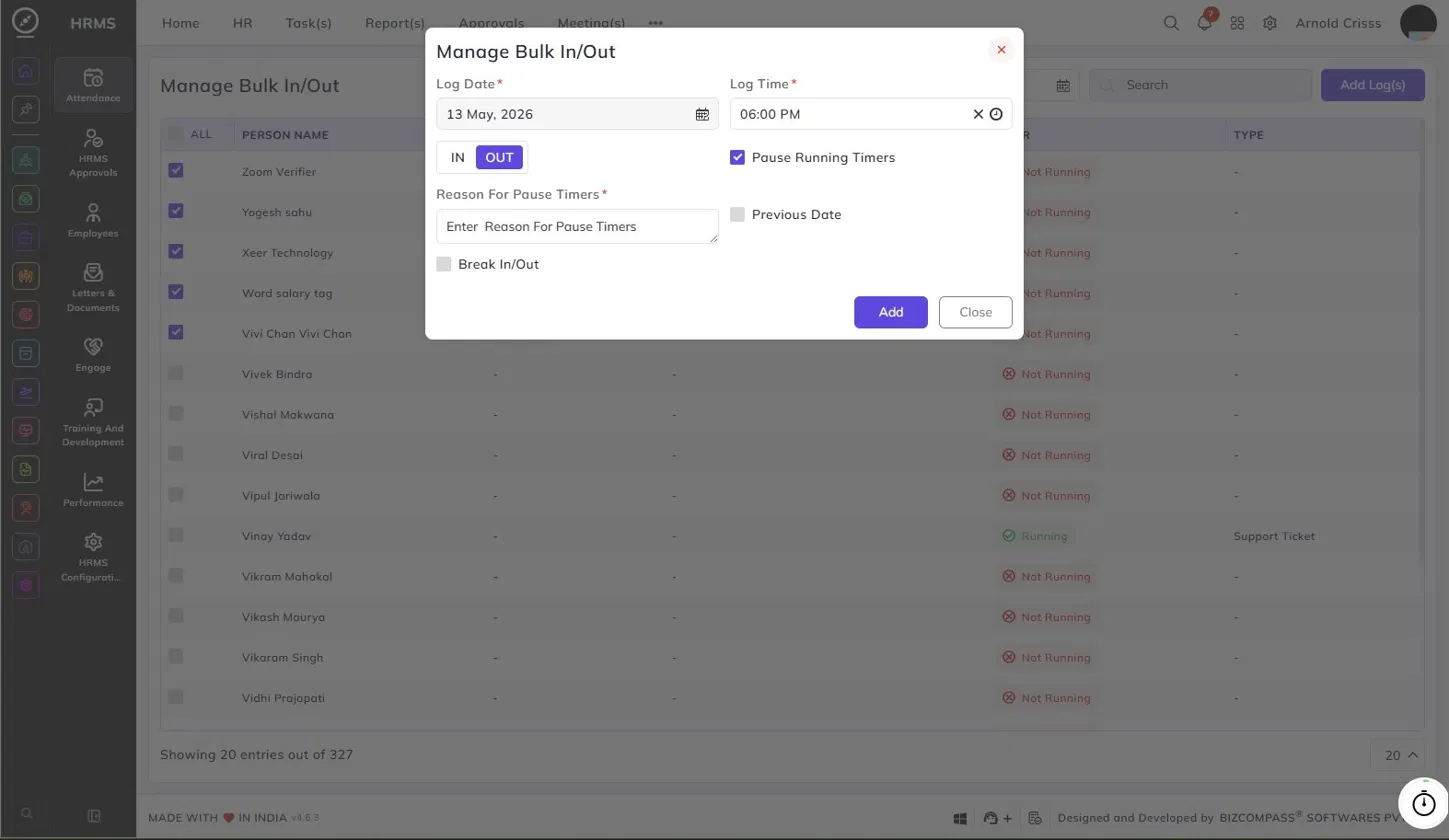The width and height of the screenshot is (1449, 840).
Task: Click the Running status of Vinay Yadav
Action: click(1035, 536)
